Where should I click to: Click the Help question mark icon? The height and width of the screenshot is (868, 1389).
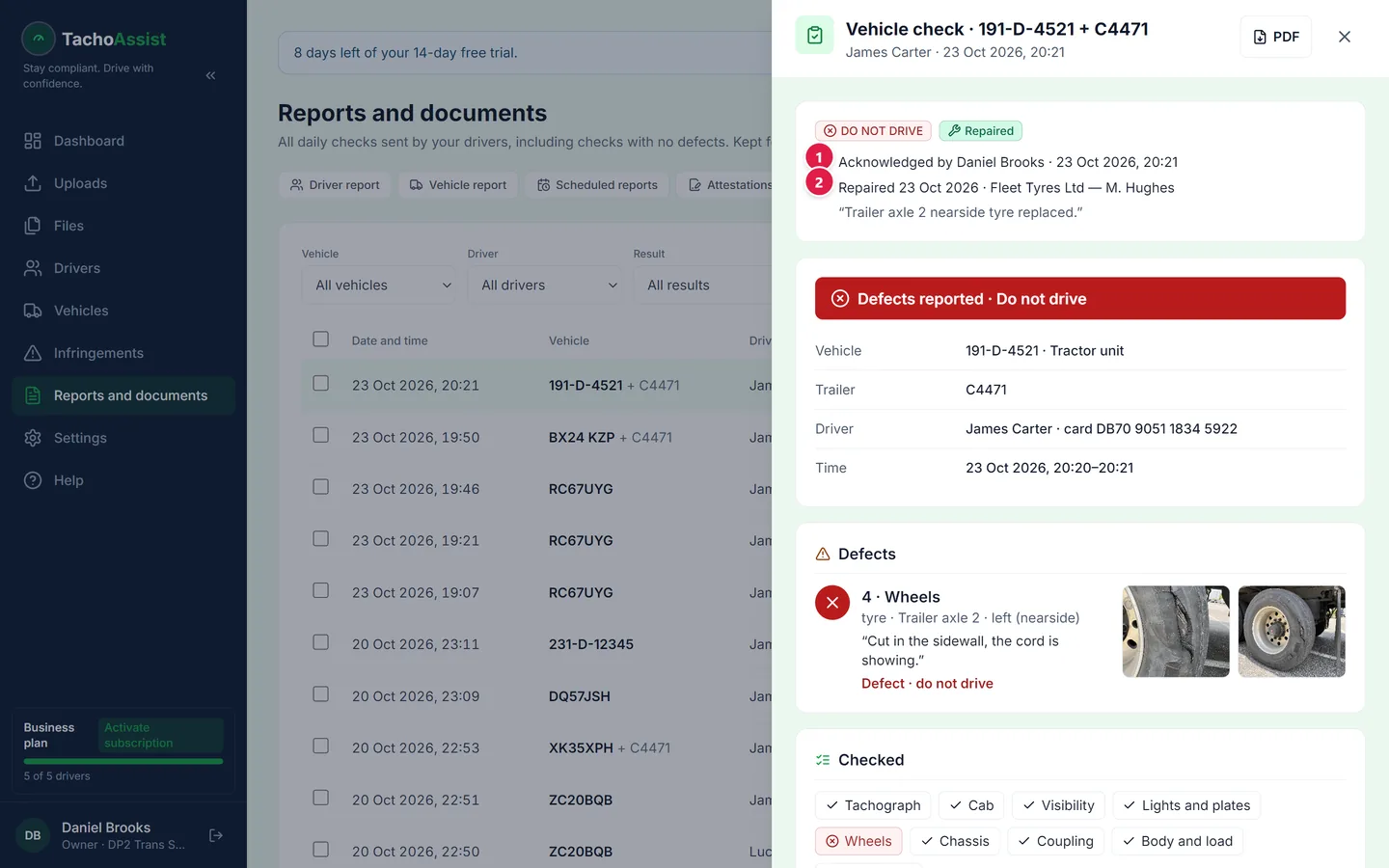click(x=33, y=480)
